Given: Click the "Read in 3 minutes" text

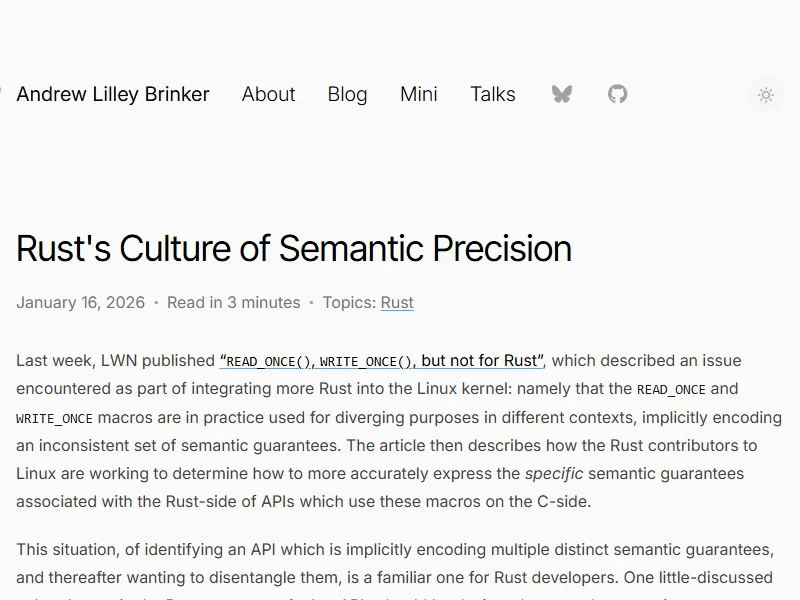Looking at the screenshot, I should [233, 302].
